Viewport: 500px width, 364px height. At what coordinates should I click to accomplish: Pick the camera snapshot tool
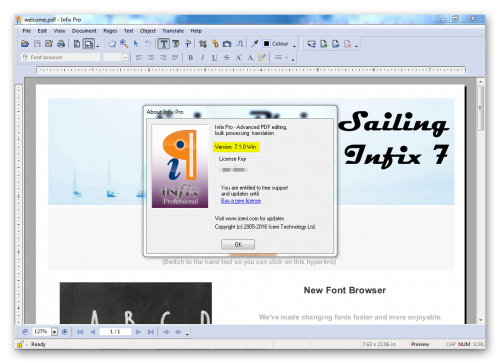[x=227, y=44]
